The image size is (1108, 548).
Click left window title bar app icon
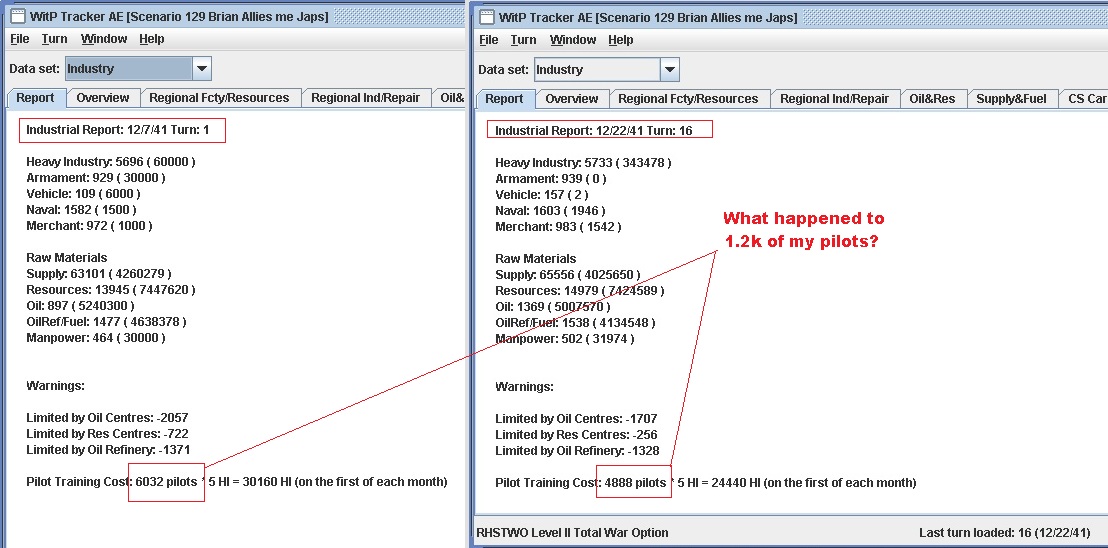point(16,16)
